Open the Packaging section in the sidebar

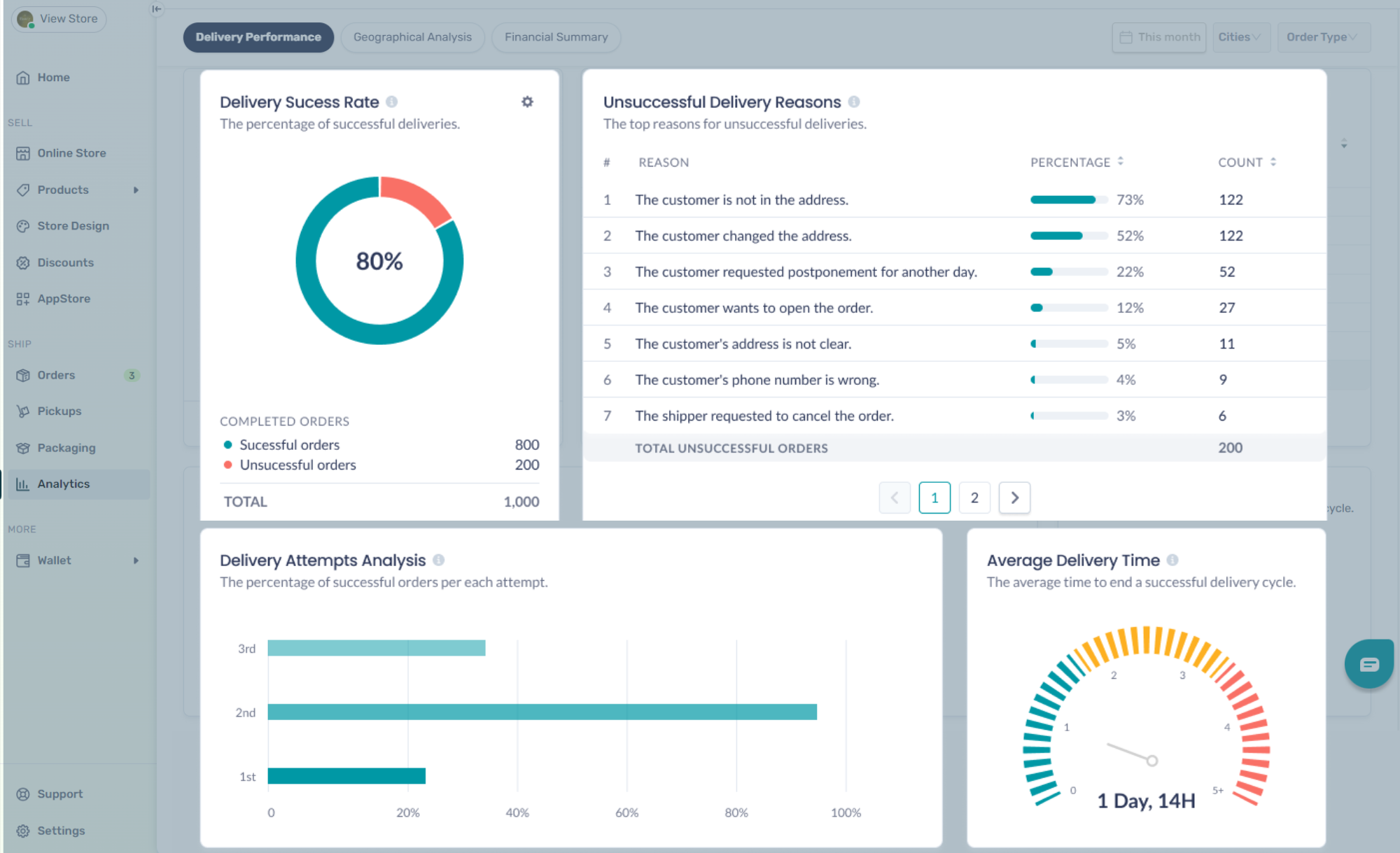tap(66, 448)
